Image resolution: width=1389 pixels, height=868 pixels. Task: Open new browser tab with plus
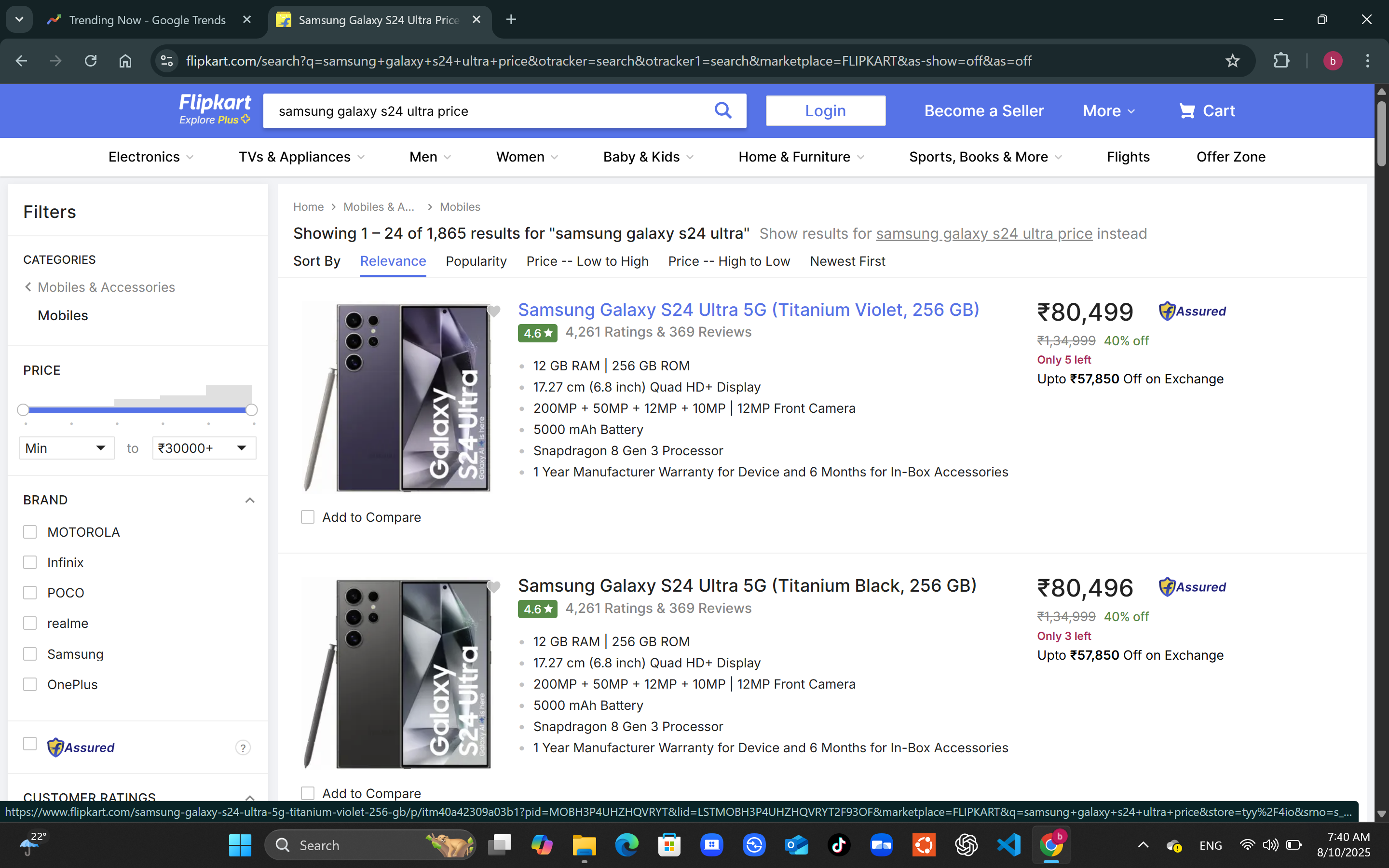click(511, 20)
